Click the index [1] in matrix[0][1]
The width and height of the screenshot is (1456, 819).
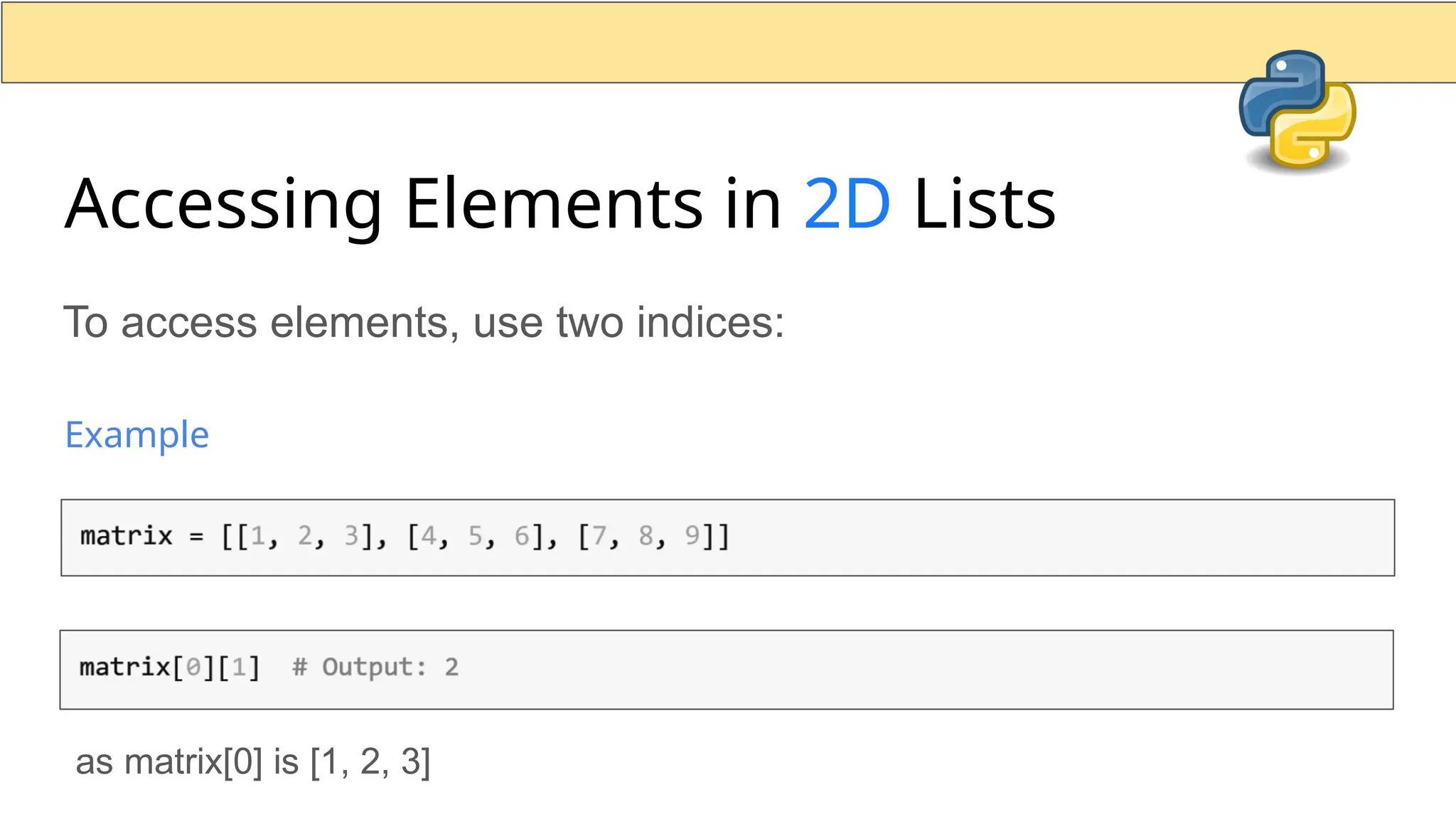point(239,668)
